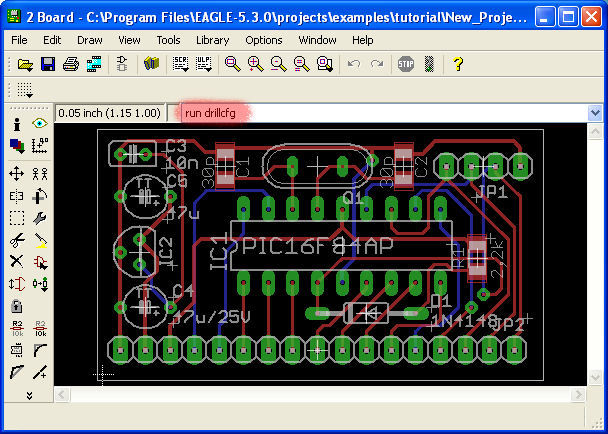Screen dimensions: 608x434
Task: Select the Cut scissors tool
Action: [x=17, y=240]
